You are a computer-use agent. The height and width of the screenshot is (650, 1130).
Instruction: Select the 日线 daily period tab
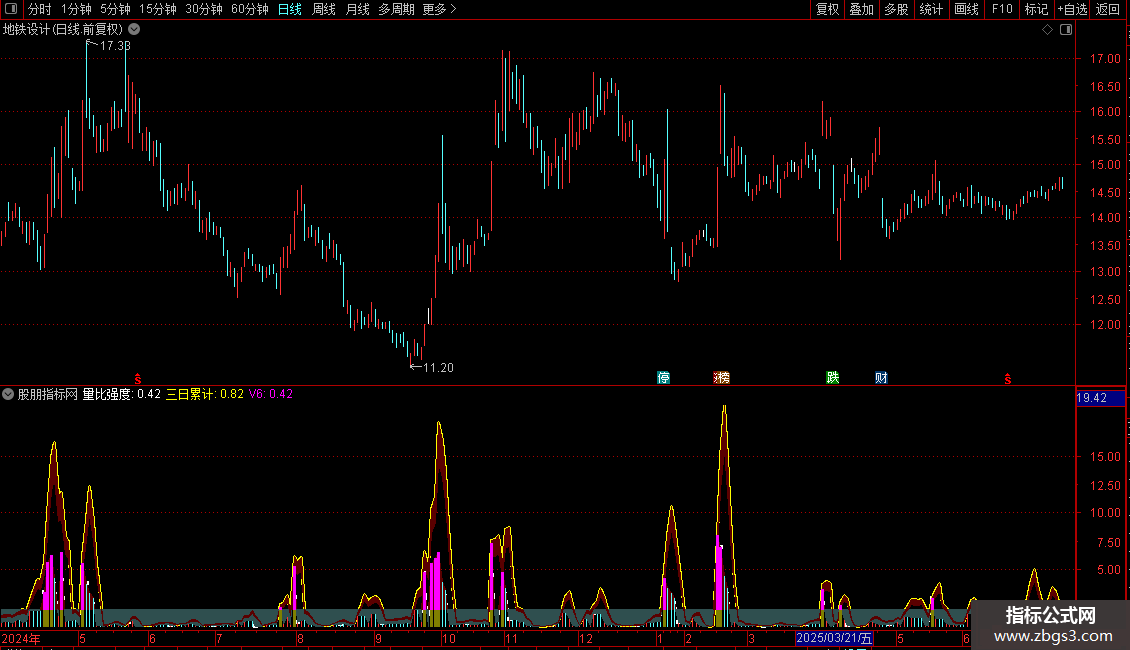click(x=290, y=9)
